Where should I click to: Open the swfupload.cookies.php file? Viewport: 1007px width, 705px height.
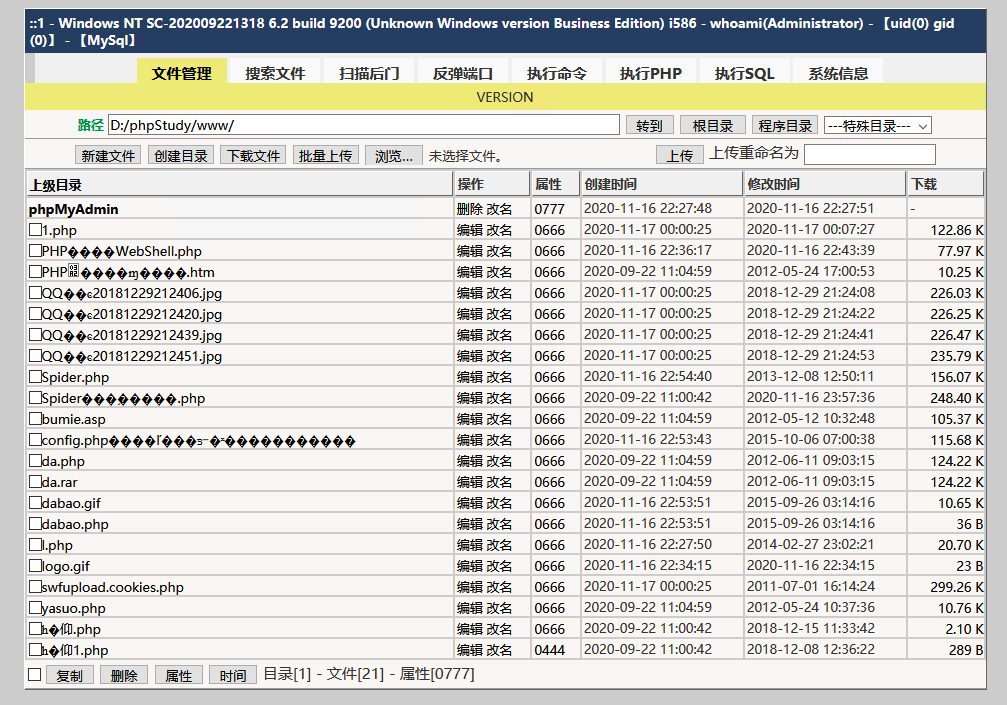click(x=112, y=587)
